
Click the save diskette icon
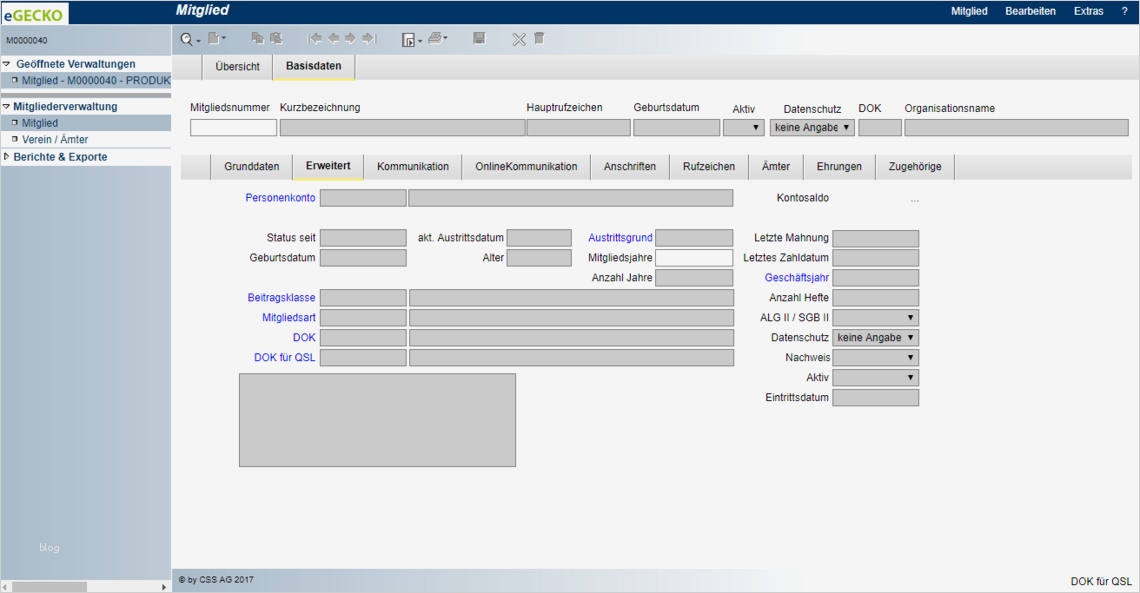(479, 39)
